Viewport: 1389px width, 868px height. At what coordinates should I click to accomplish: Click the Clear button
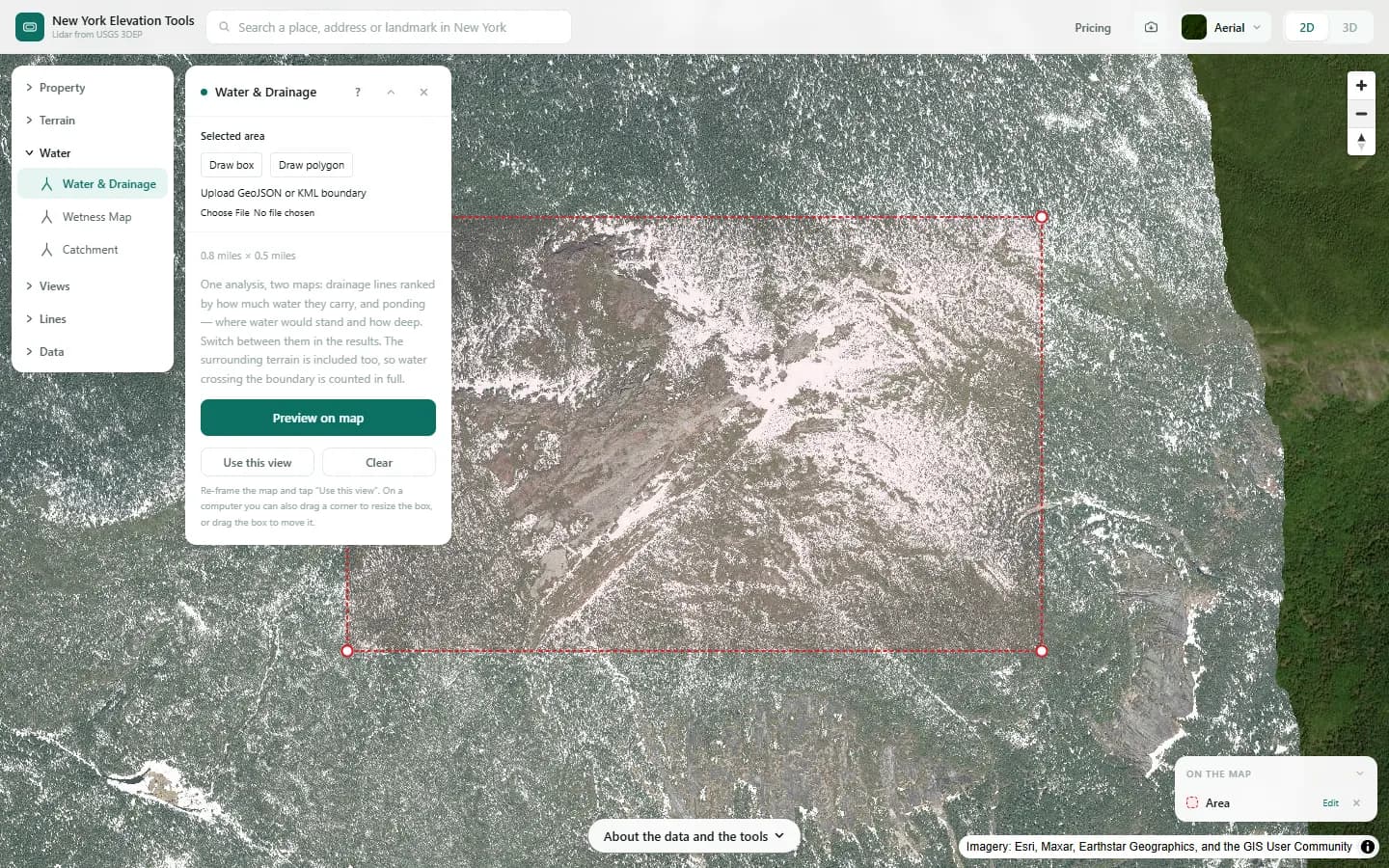(379, 463)
